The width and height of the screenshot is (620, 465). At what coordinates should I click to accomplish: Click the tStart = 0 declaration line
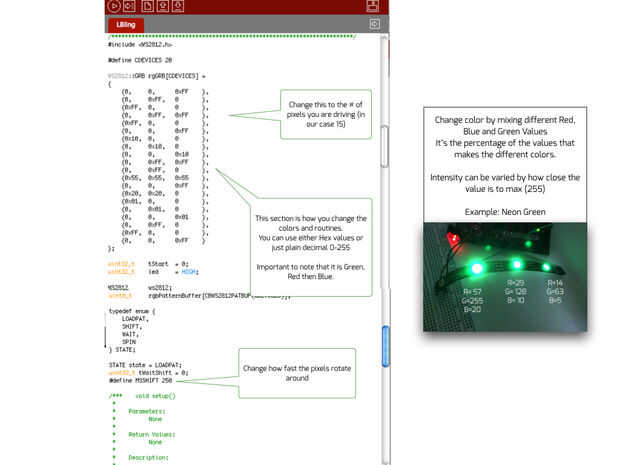pyautogui.click(x=148, y=264)
